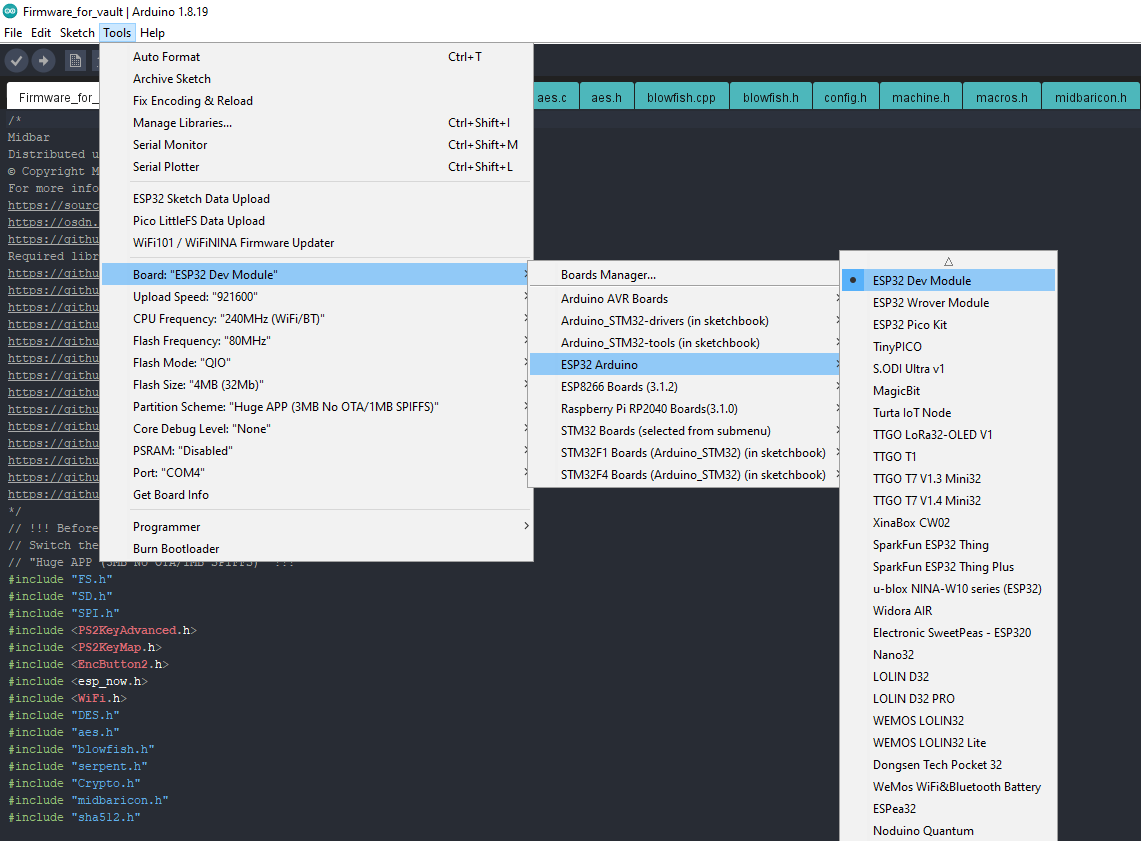
Task: Open the Serial Plotter
Action: pyautogui.click(x=316, y=167)
